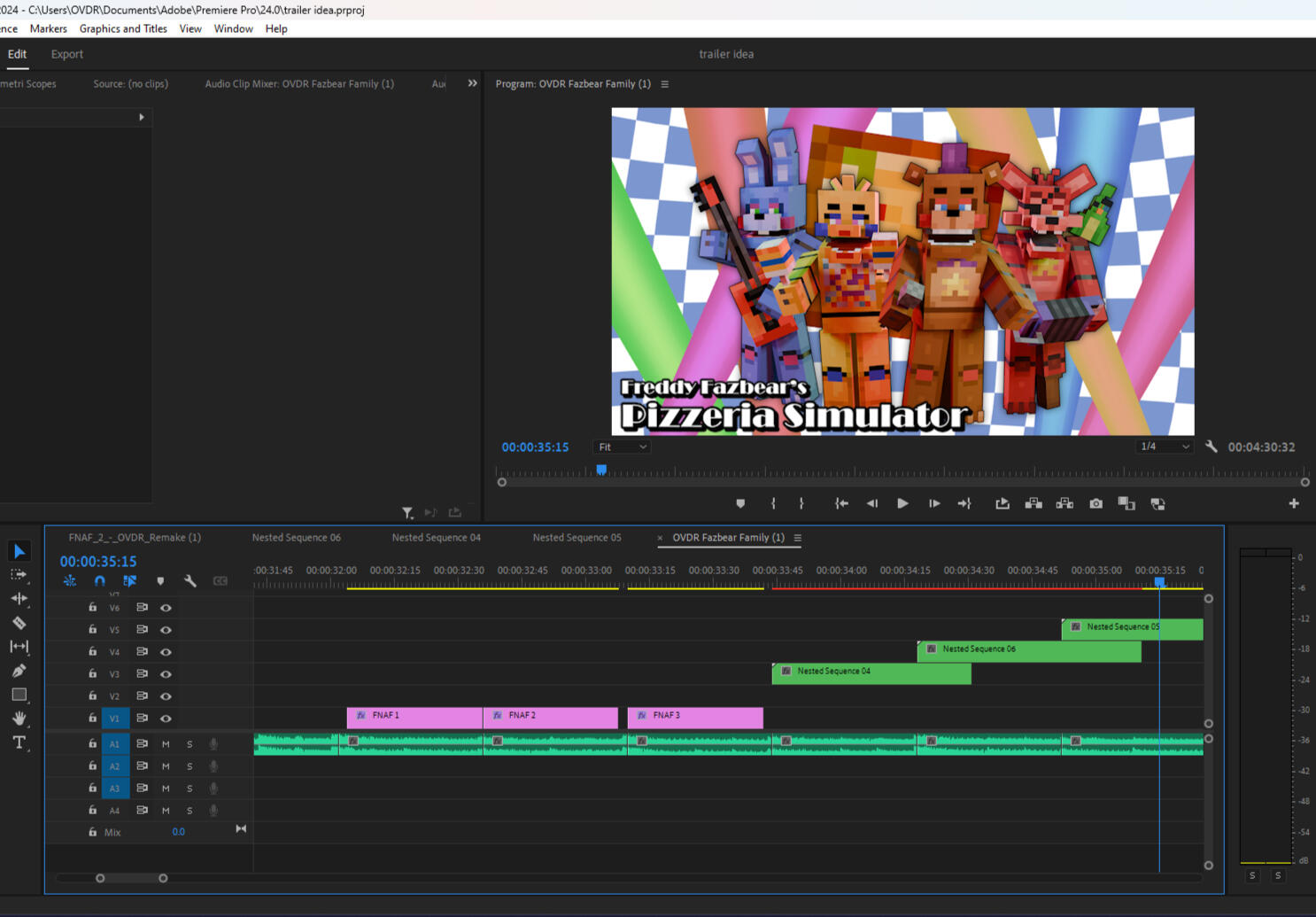This screenshot has height=917, width=1316.
Task: Open Program Monitor wrench settings
Action: pyautogui.click(x=1211, y=447)
